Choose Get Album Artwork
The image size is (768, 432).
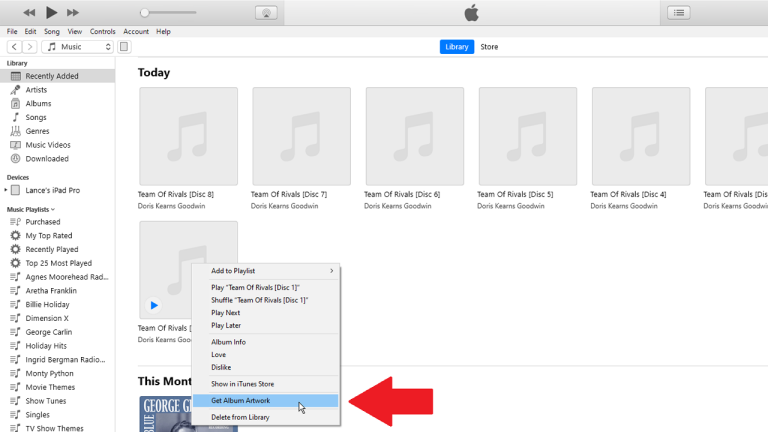point(266,401)
